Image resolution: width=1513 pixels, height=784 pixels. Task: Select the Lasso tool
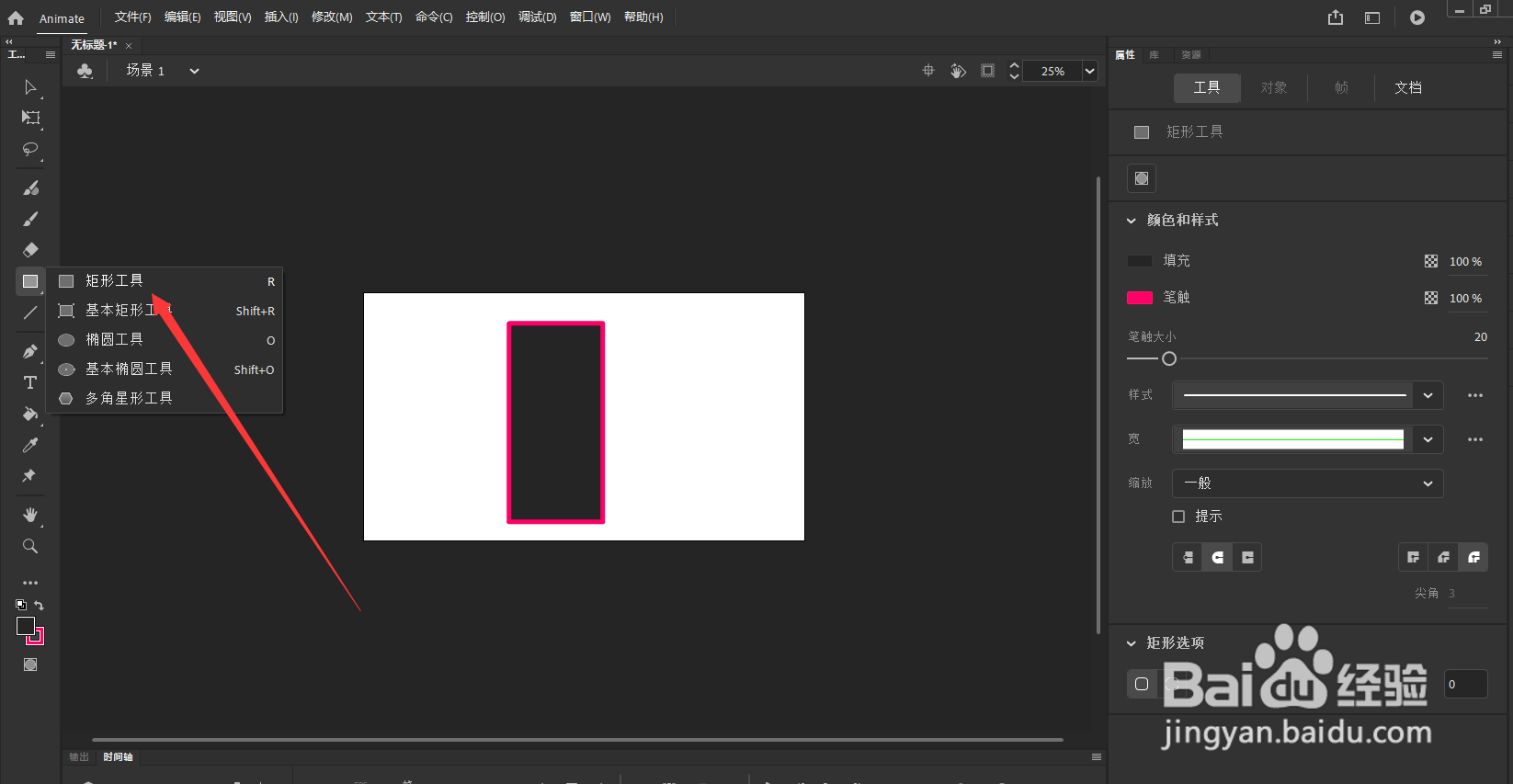[x=30, y=149]
